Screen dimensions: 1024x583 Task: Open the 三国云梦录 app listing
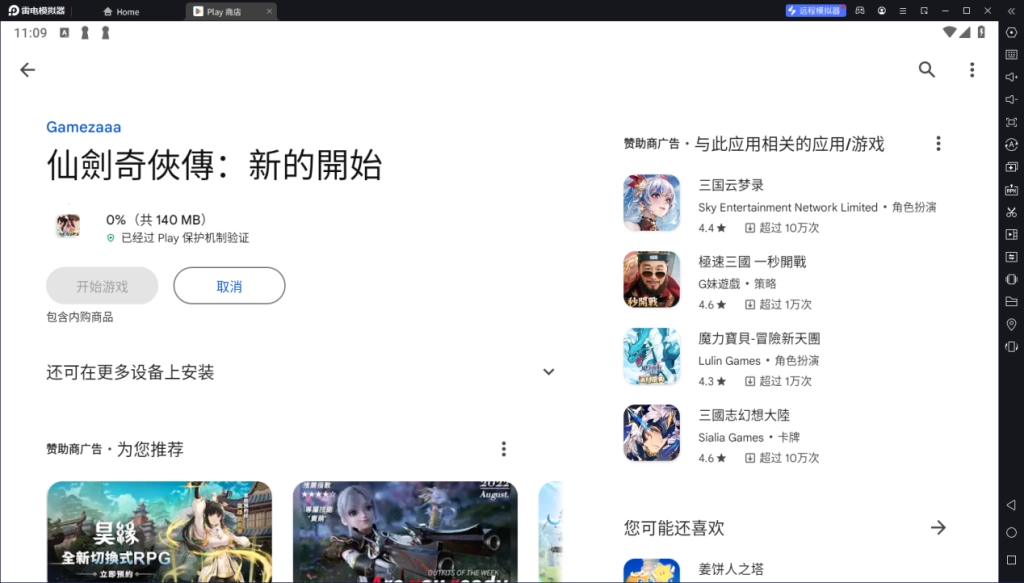(x=784, y=203)
